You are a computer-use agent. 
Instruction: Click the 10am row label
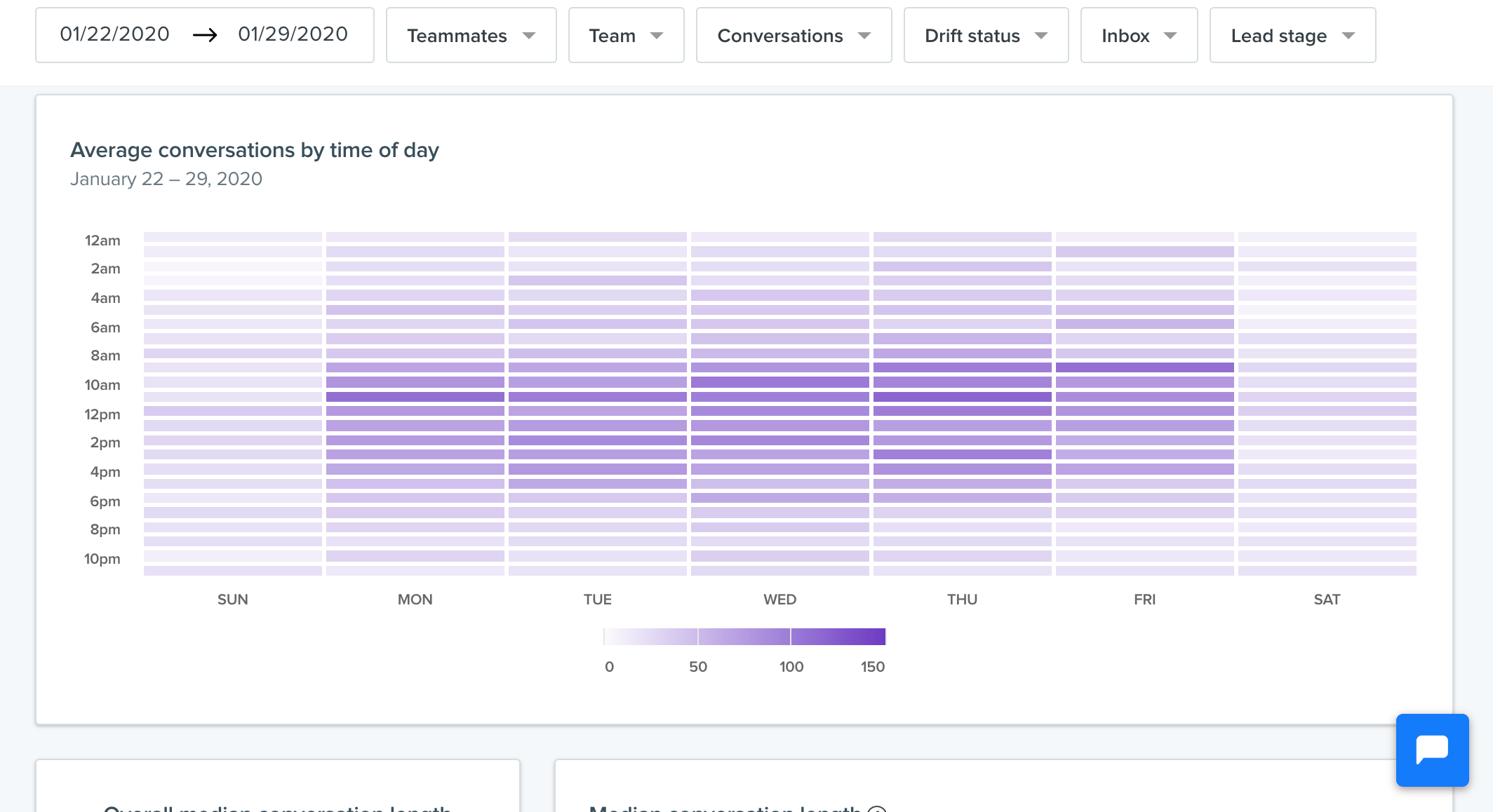pos(102,385)
